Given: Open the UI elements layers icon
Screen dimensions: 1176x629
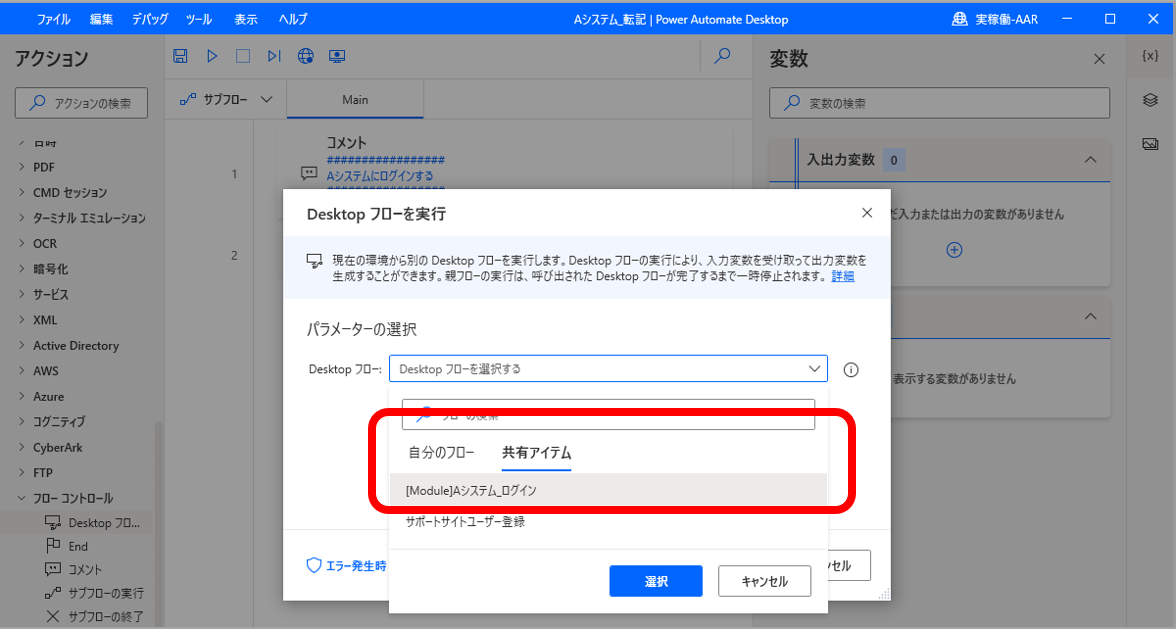Looking at the screenshot, I should click(x=1150, y=100).
